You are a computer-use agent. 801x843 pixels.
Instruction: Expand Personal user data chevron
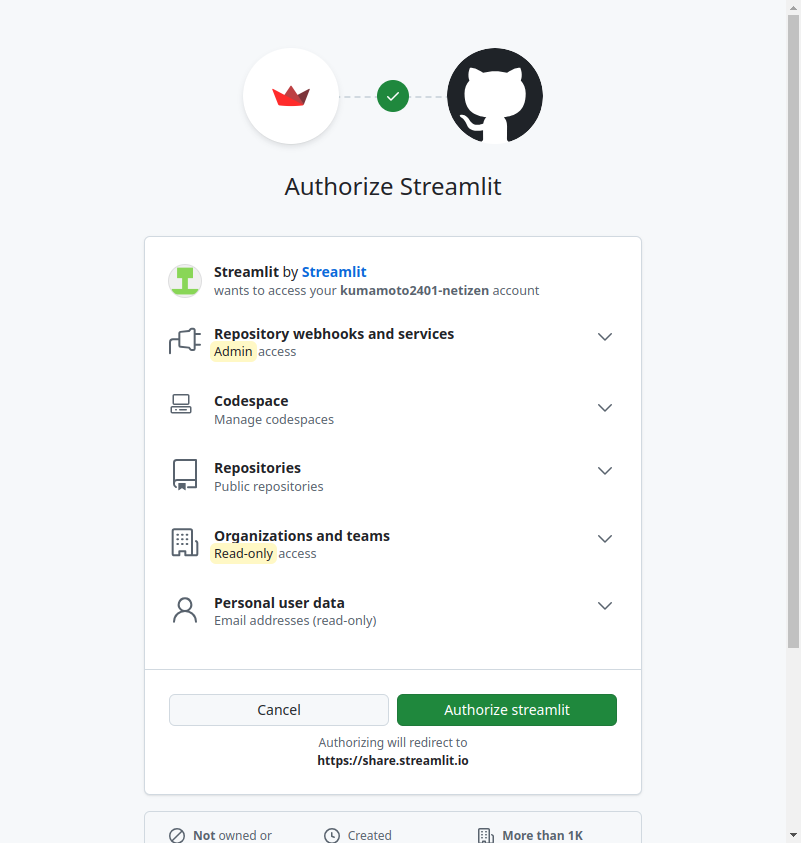pos(604,606)
